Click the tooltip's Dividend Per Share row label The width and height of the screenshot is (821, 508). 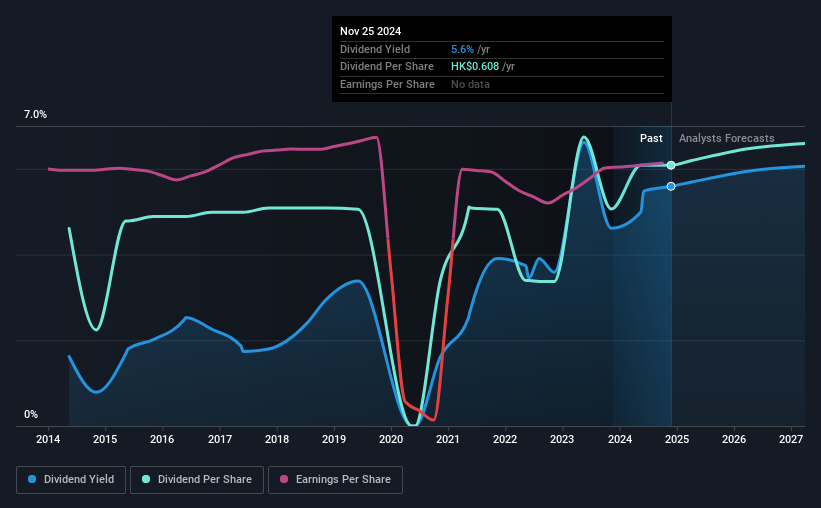click(387, 67)
